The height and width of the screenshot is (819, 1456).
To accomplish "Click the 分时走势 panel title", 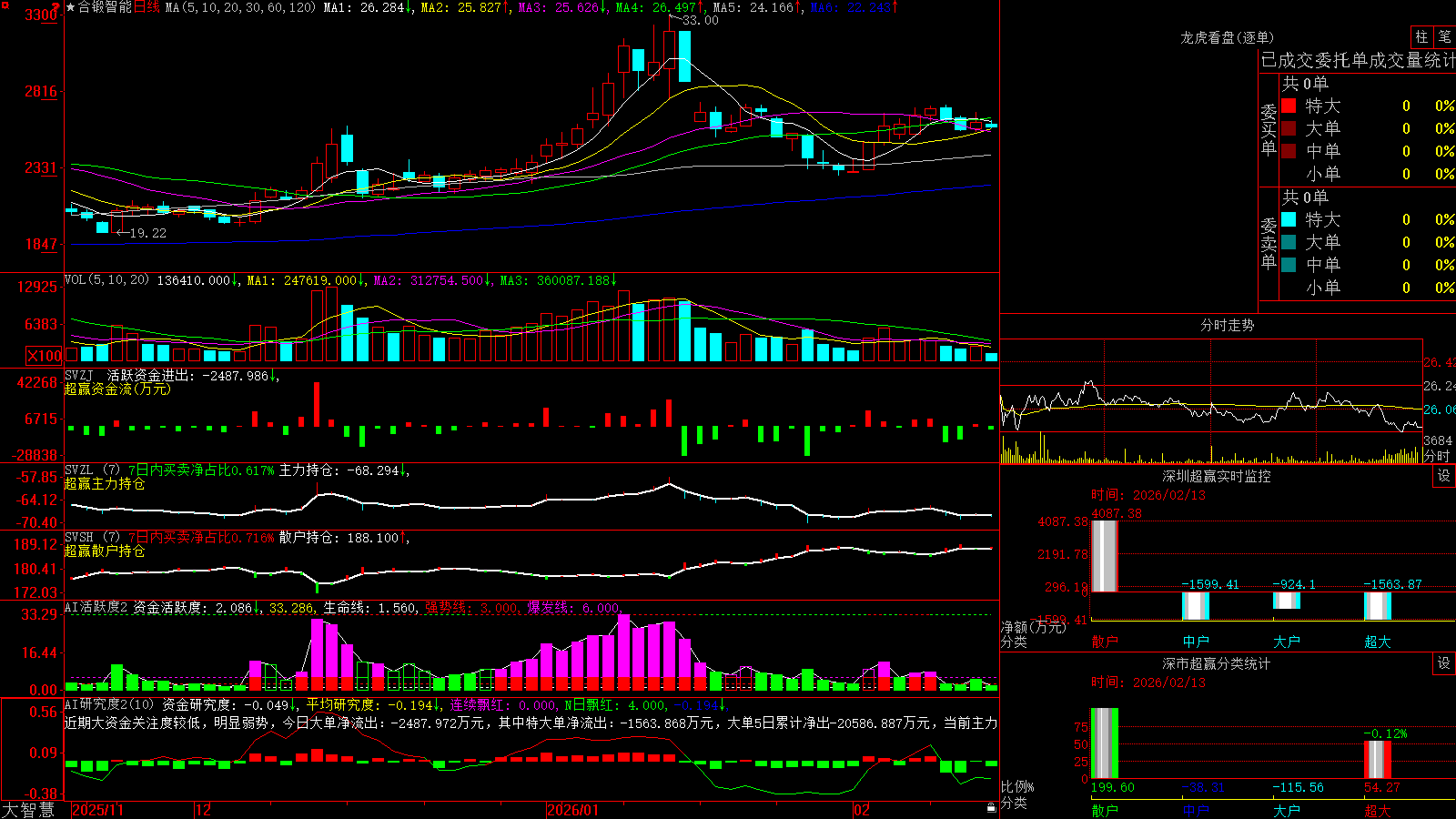I will point(1227,325).
